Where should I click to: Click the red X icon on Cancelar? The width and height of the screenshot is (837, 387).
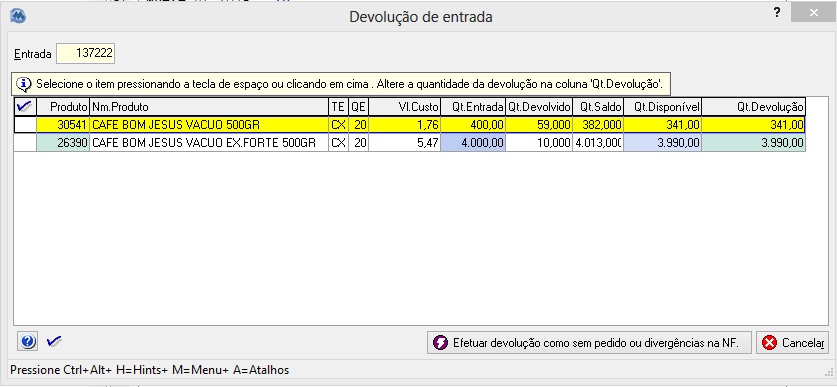click(769, 343)
